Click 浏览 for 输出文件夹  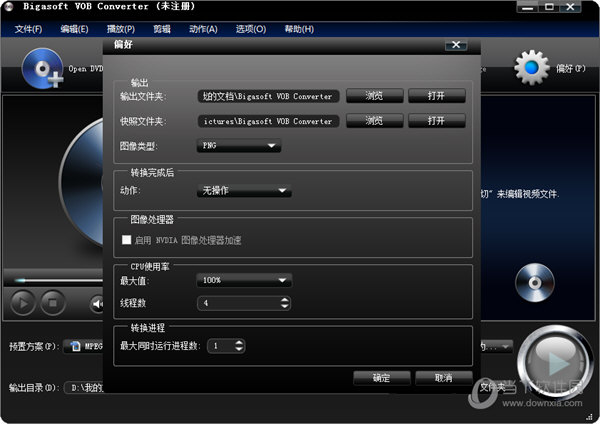(375, 96)
